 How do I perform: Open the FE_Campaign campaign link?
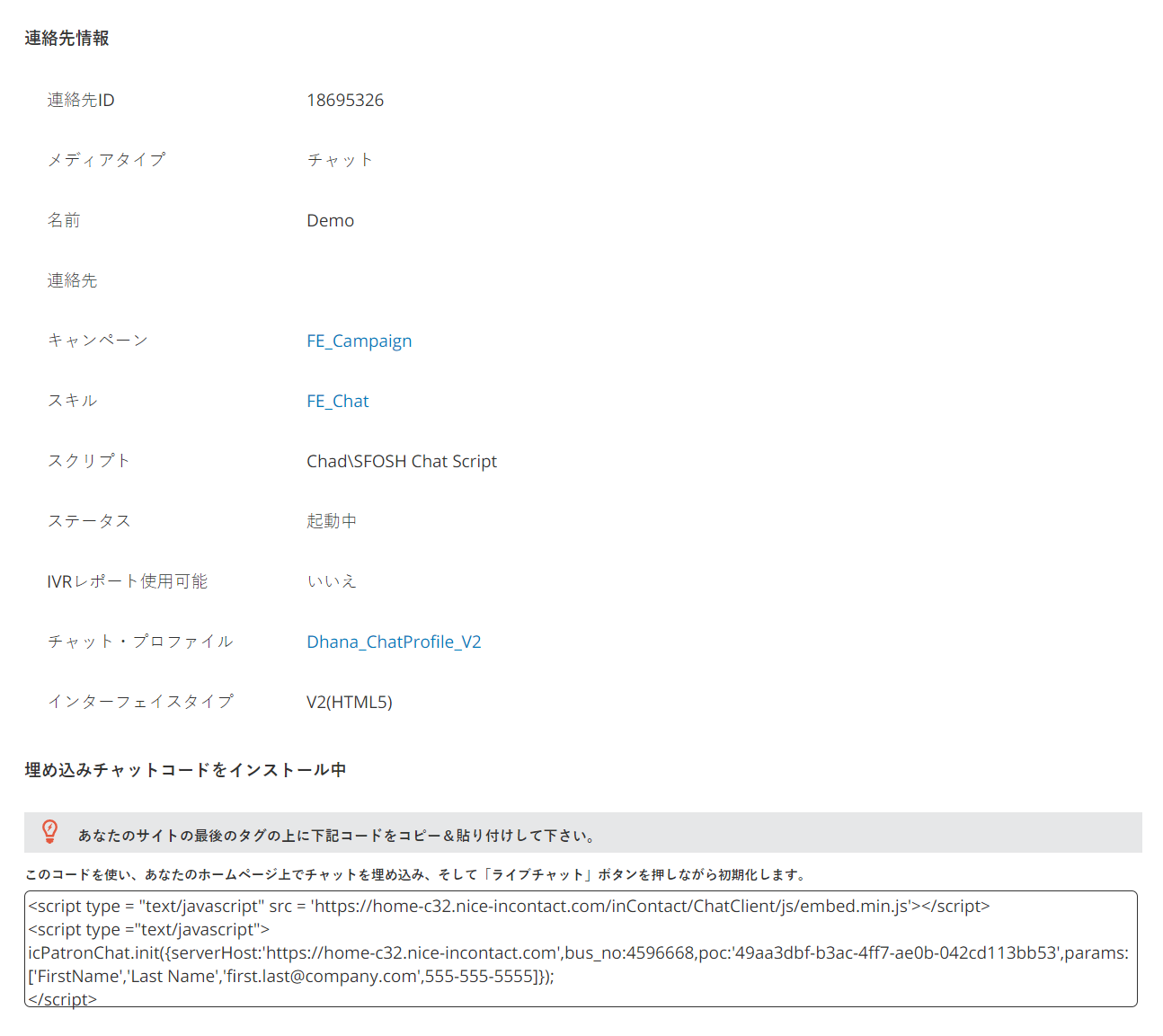click(360, 341)
